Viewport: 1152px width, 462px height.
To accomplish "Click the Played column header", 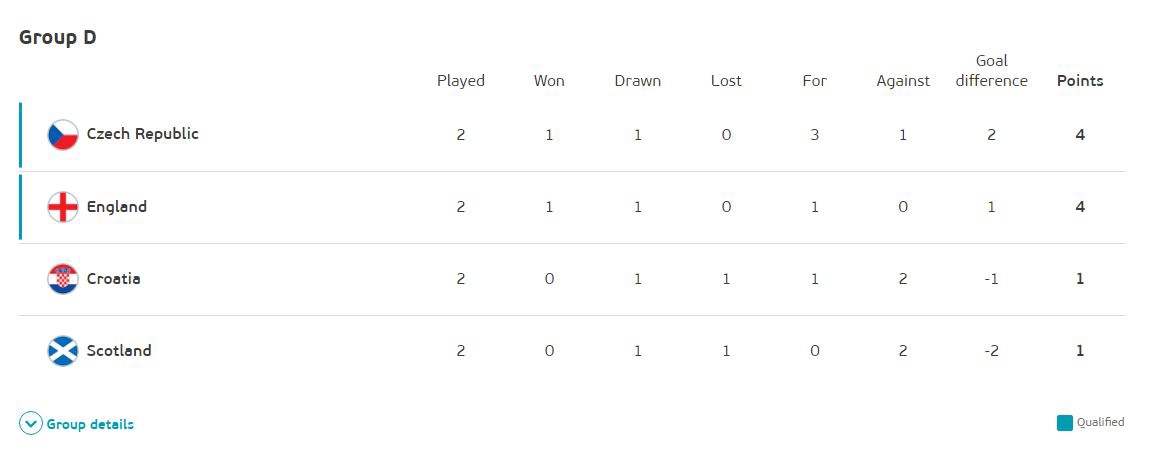I will 460,81.
